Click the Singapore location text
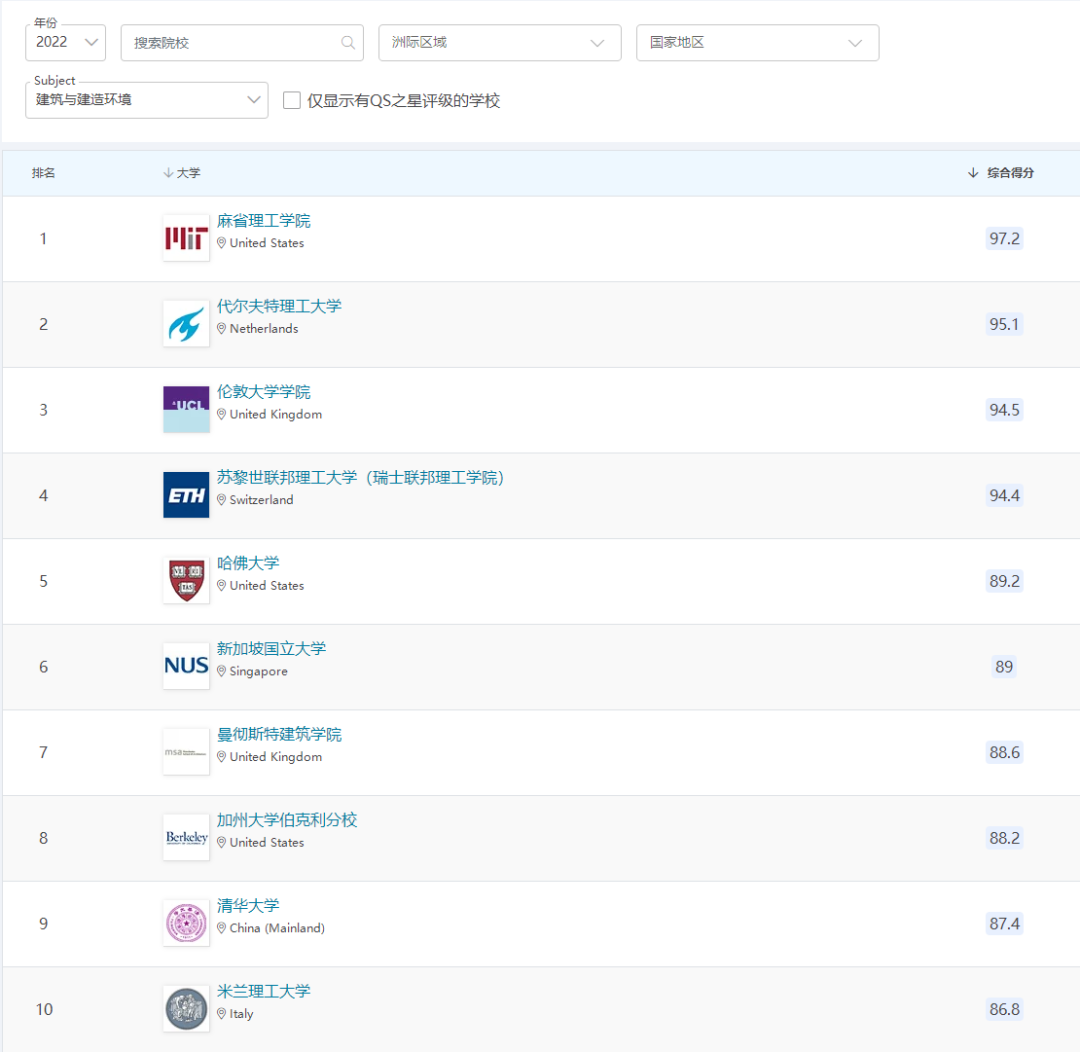Screen dimensions: 1080x1052 pos(258,671)
